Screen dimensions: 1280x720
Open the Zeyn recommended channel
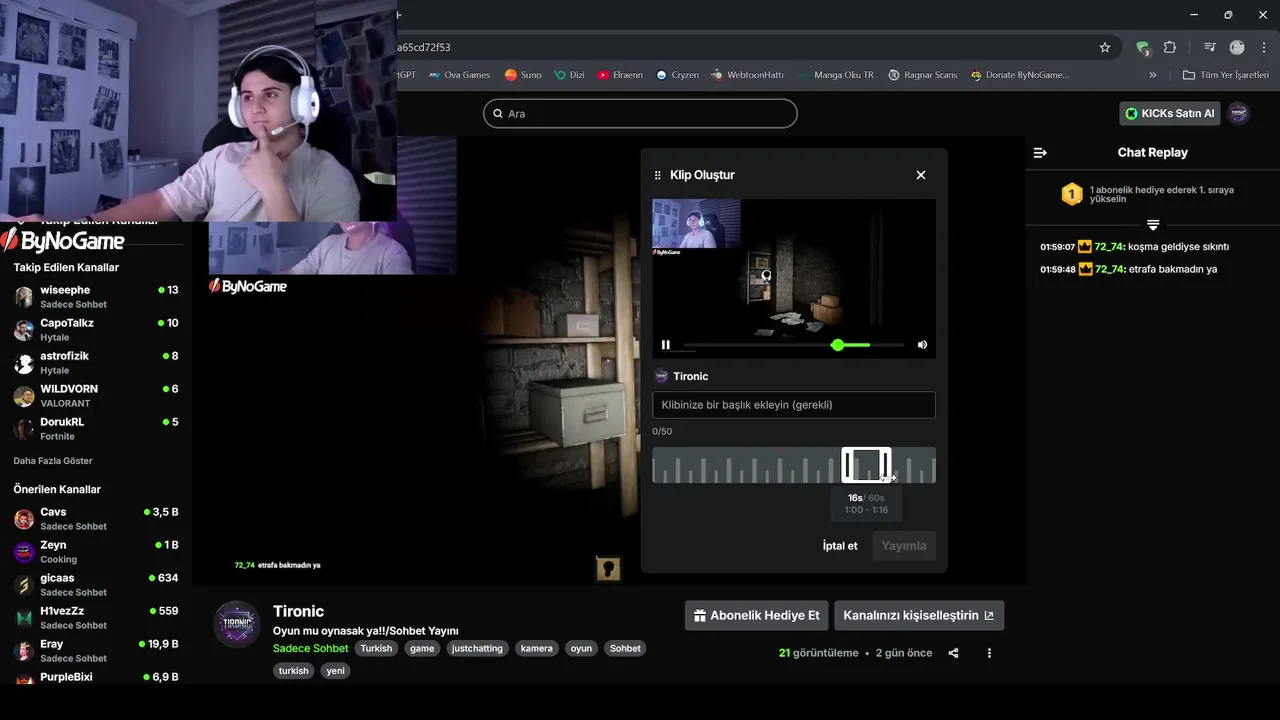click(x=96, y=551)
